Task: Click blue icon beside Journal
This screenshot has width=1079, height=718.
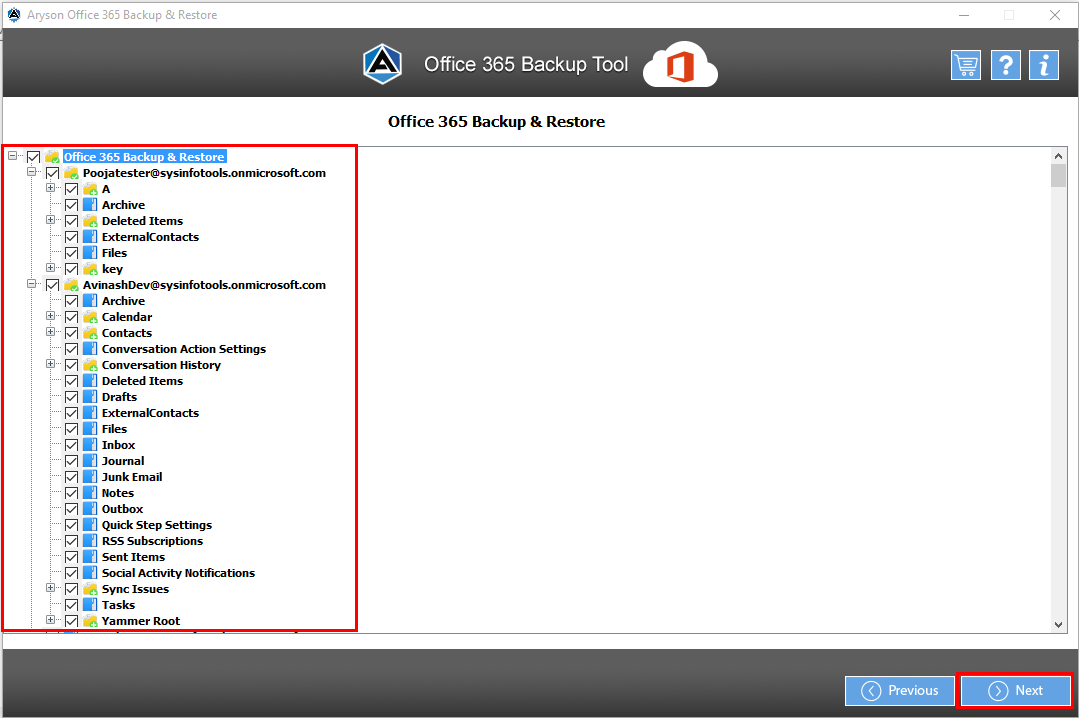Action: point(90,461)
